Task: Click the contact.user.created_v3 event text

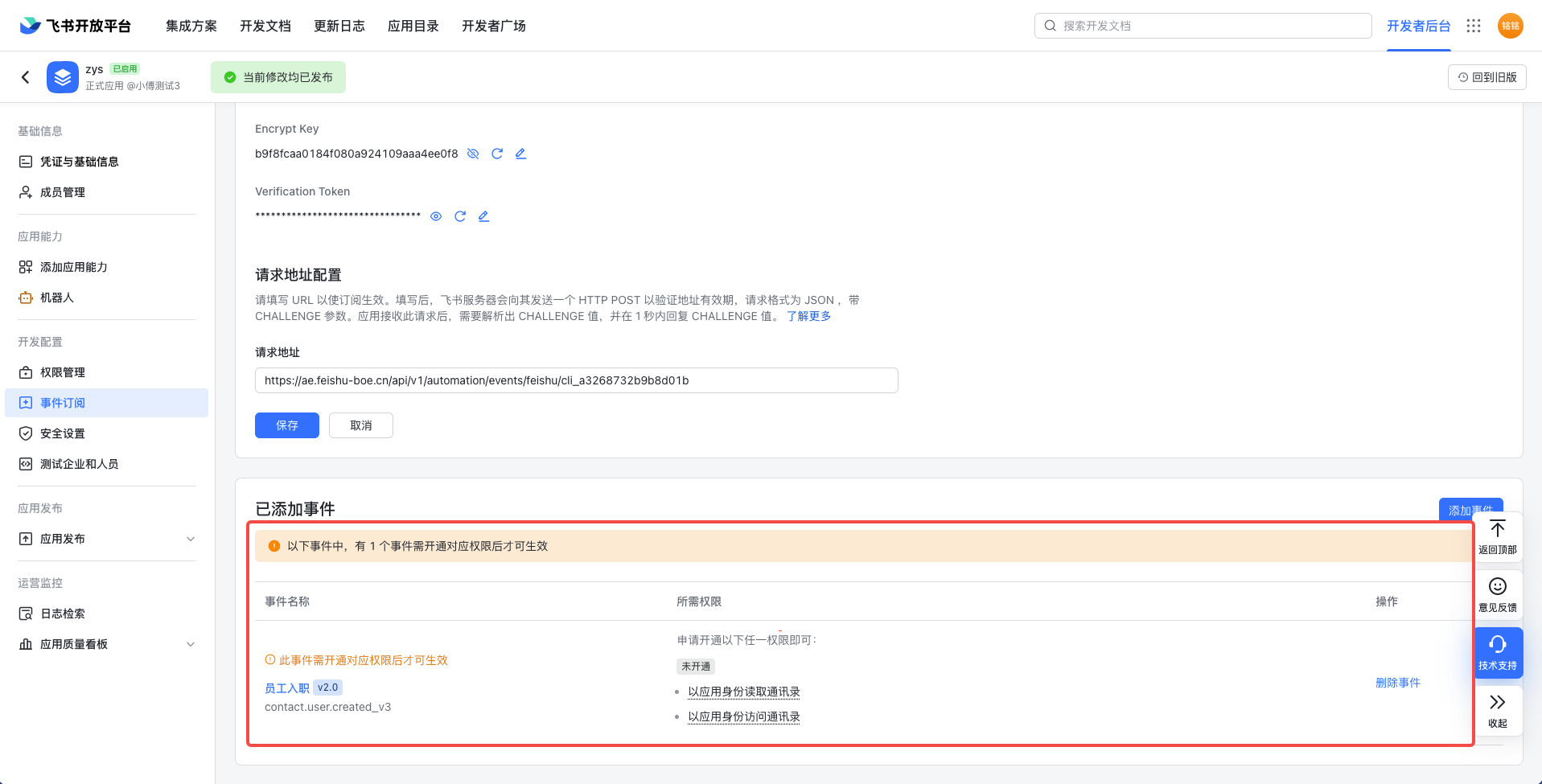Action: (328, 707)
